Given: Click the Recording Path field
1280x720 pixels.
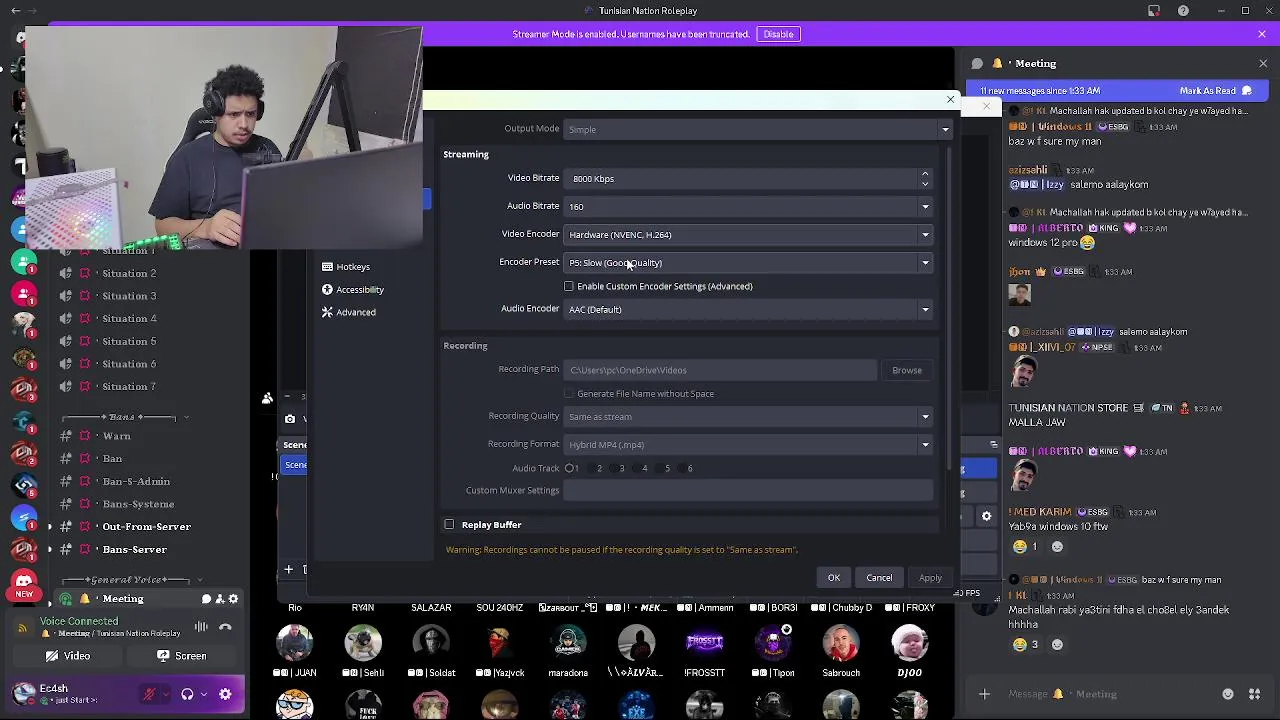Looking at the screenshot, I should pos(720,371).
